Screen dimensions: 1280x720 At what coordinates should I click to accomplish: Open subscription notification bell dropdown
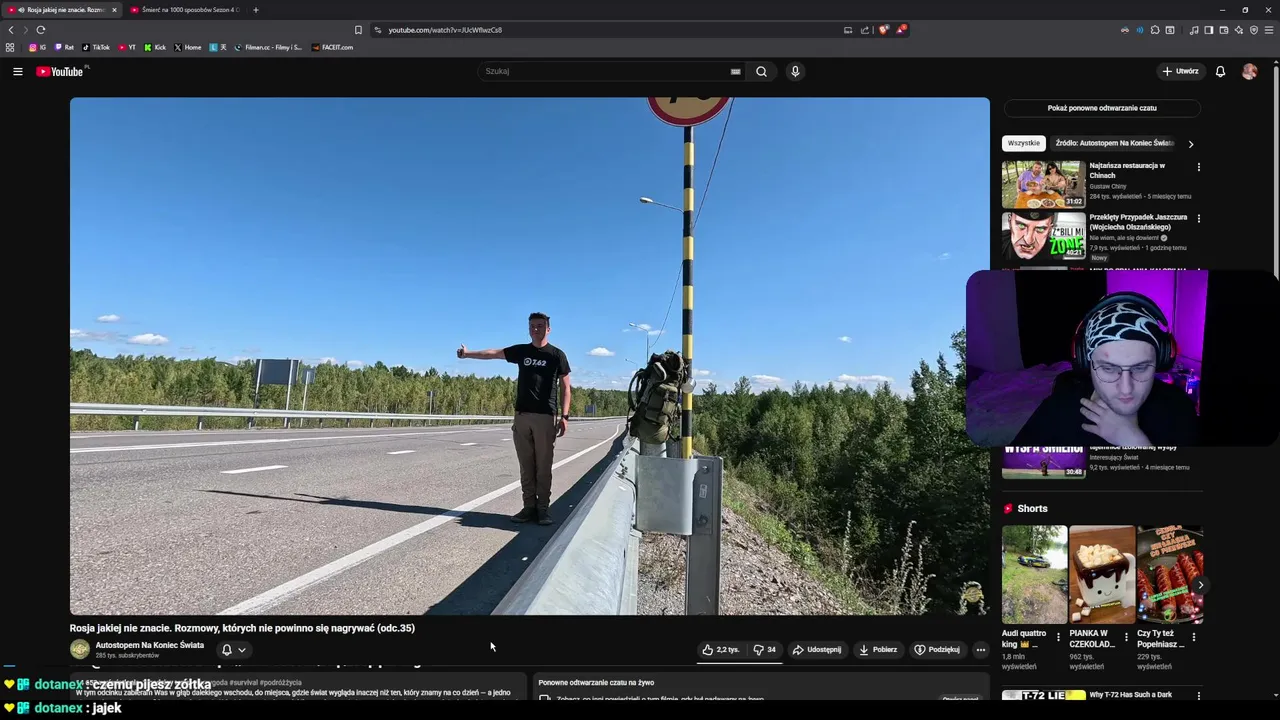(233, 650)
